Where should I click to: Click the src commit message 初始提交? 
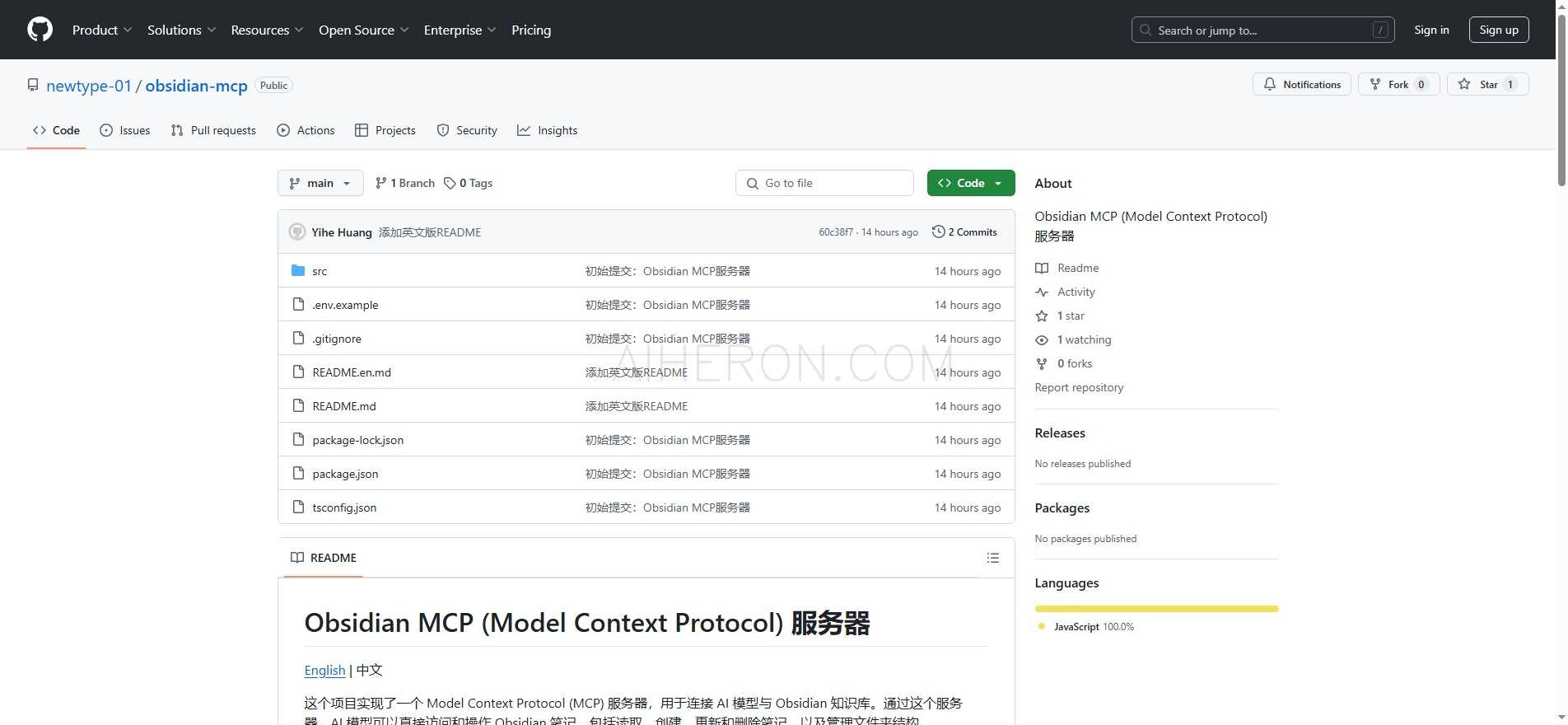coord(667,271)
